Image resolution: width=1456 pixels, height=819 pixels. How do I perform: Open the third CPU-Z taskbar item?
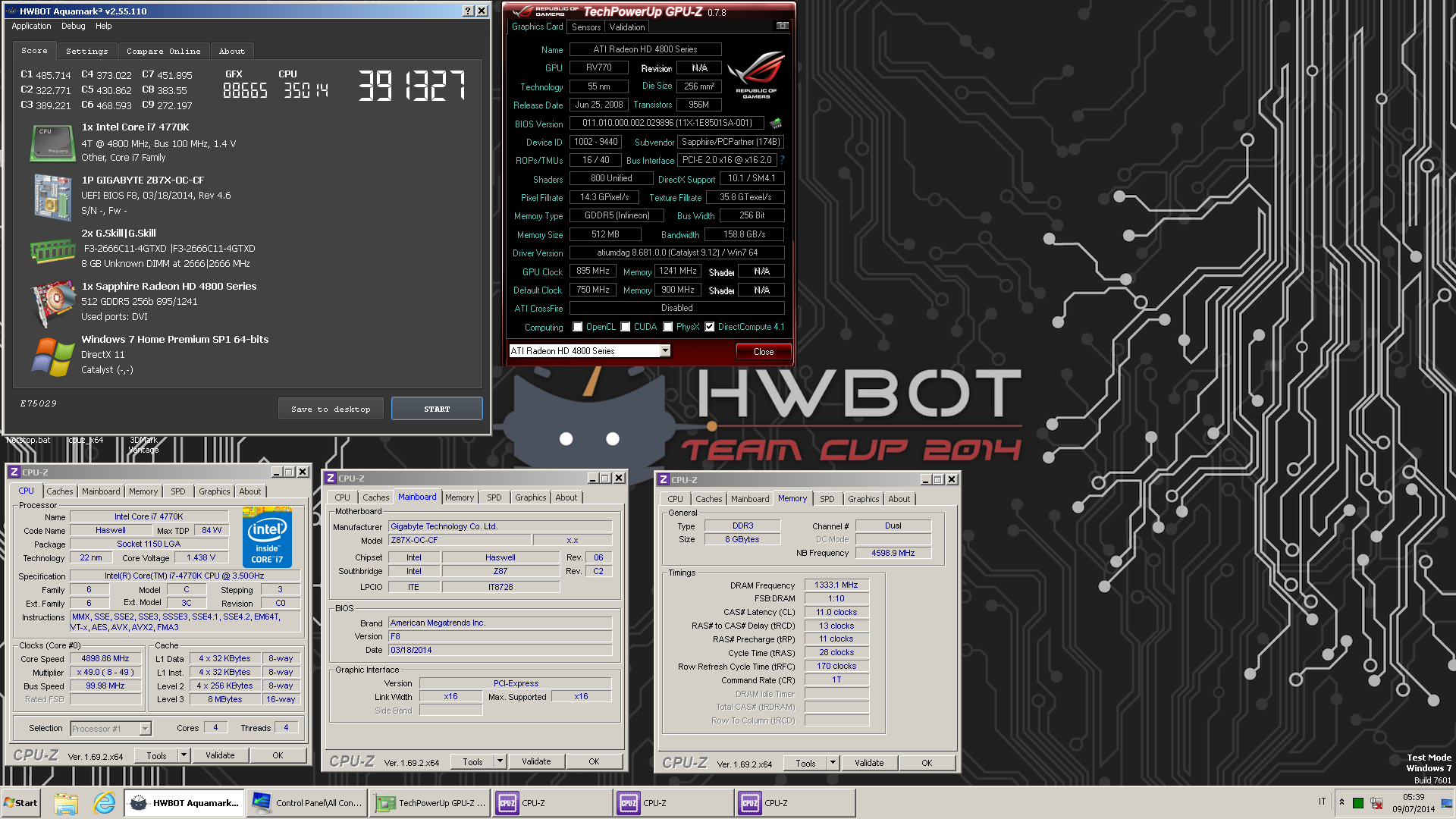pos(795,803)
